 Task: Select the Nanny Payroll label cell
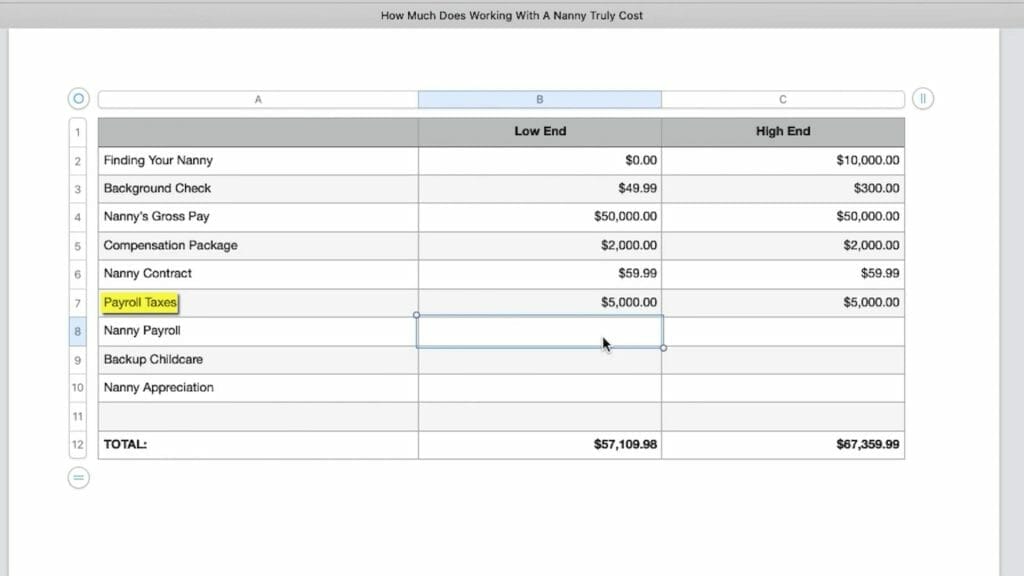click(x=258, y=331)
